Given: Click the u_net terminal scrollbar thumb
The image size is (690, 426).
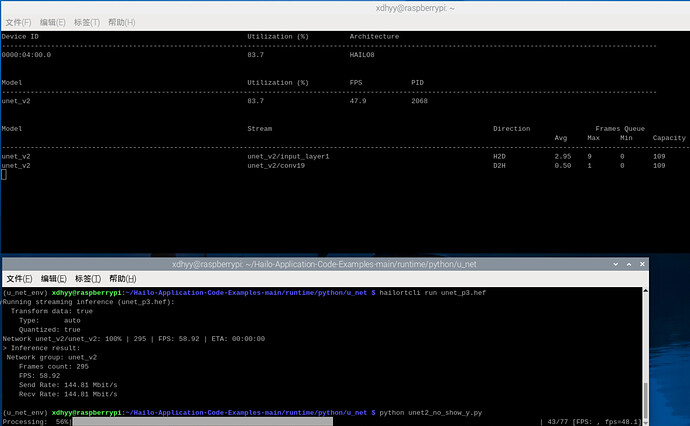Looking at the screenshot, I should [646, 400].
